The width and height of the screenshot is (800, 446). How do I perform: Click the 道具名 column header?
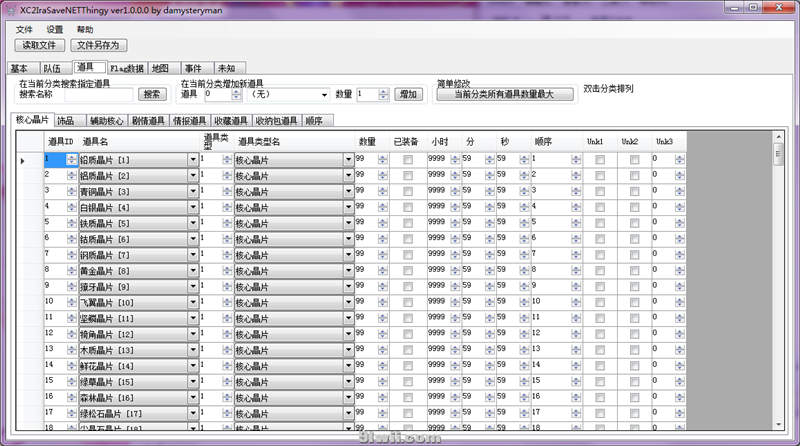(139, 142)
